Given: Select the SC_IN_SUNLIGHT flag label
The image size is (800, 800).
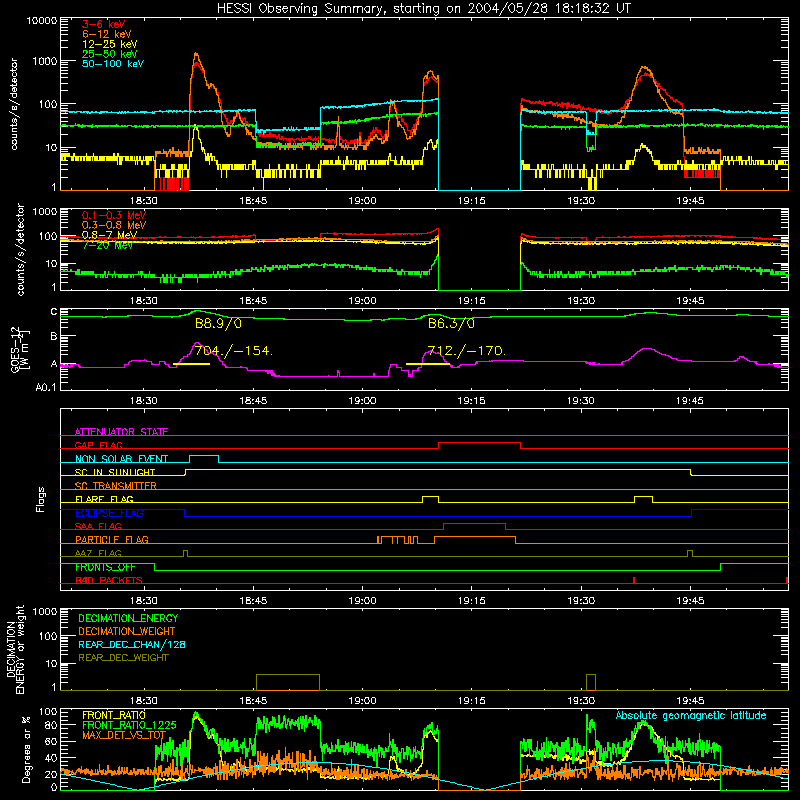Looking at the screenshot, I should 115,472.
